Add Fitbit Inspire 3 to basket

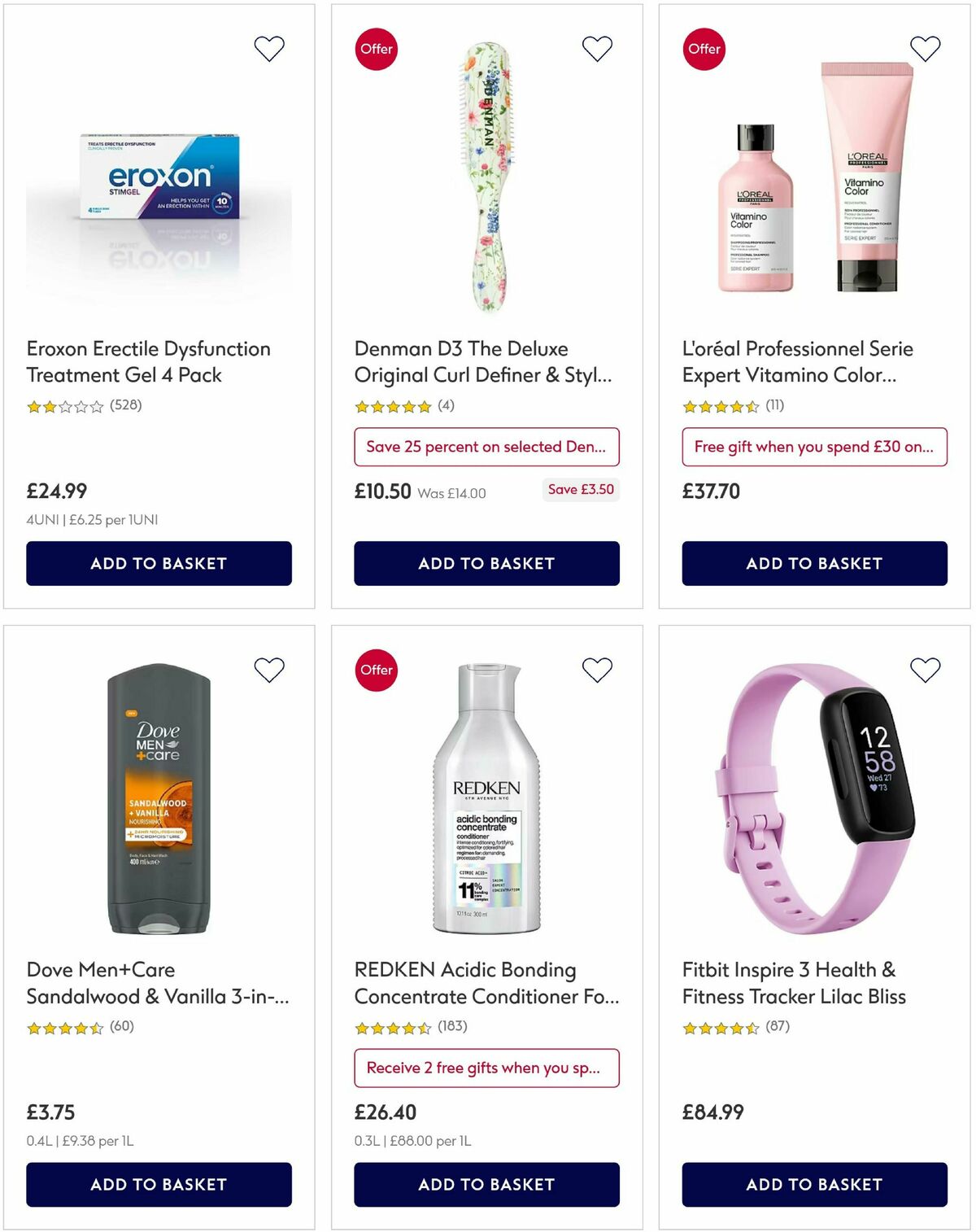(x=813, y=1185)
